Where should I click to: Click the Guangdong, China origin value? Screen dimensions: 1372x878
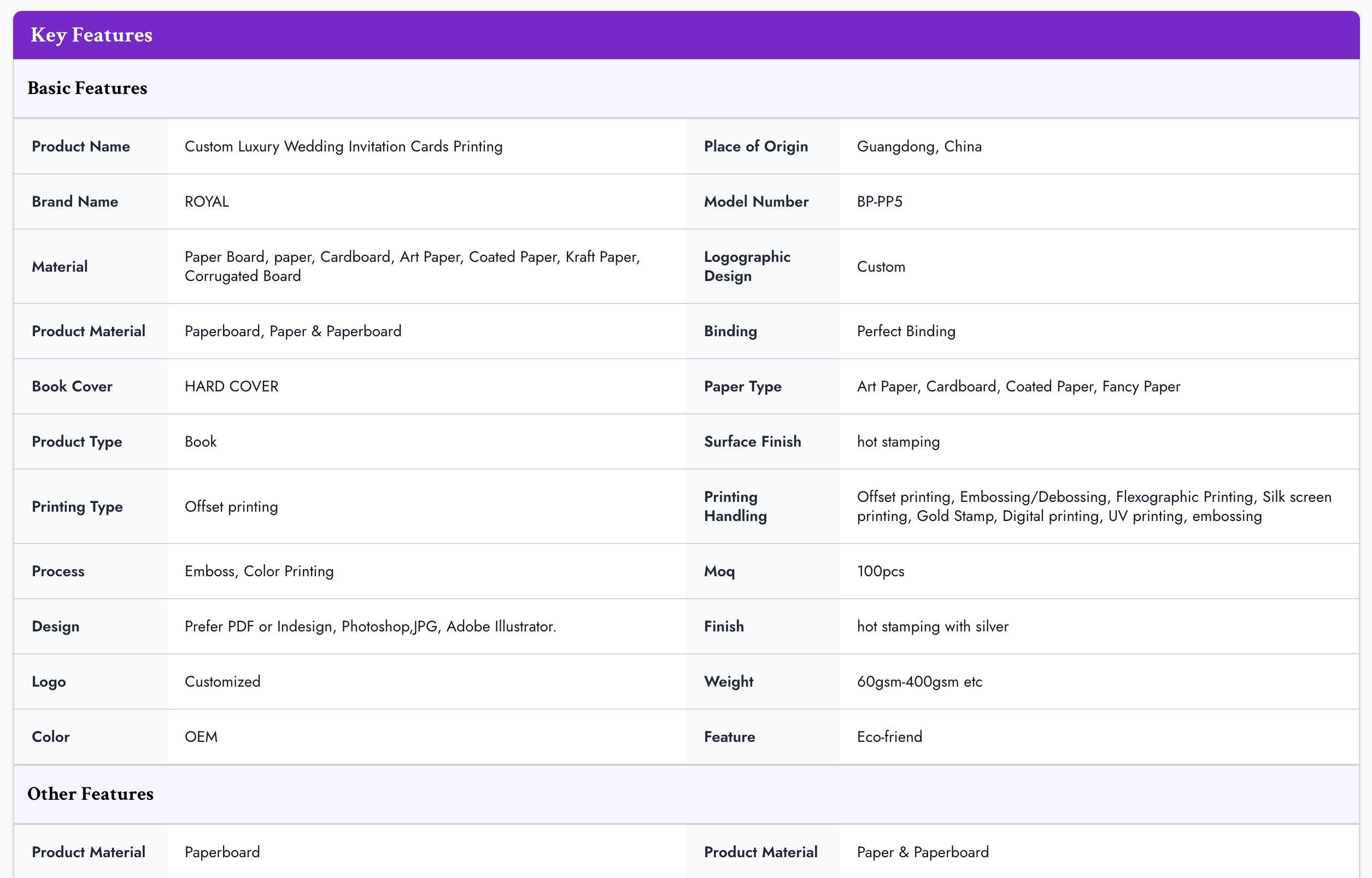[919, 147]
